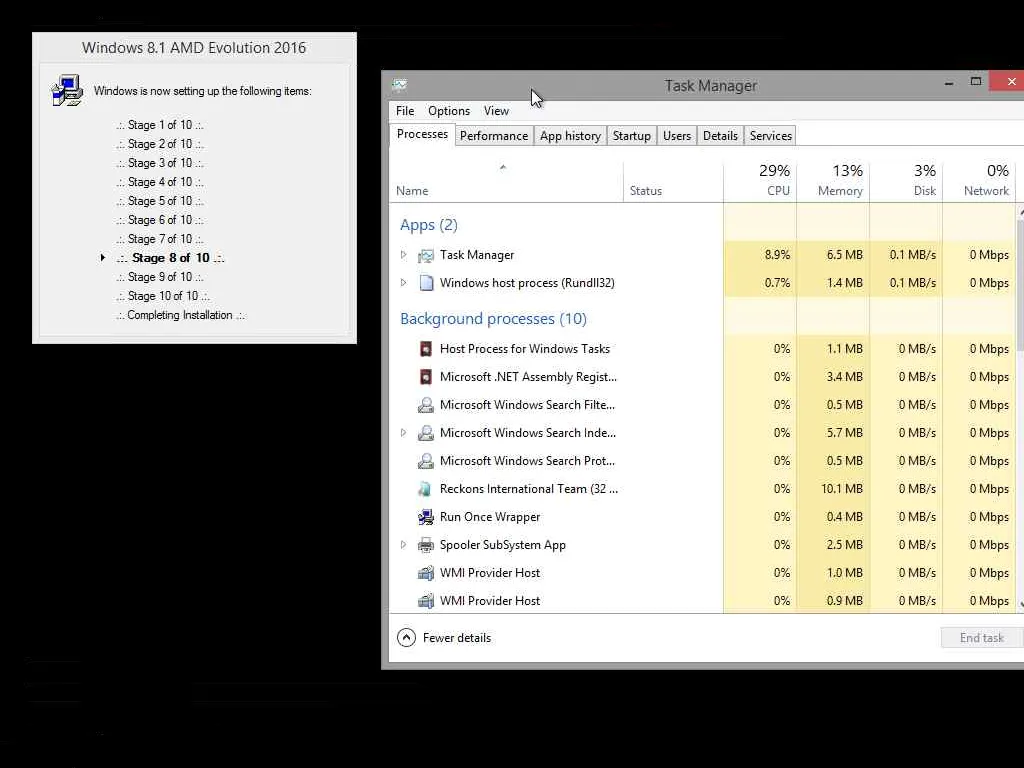
Task: Switch to the Startup tab
Action: tap(632, 136)
